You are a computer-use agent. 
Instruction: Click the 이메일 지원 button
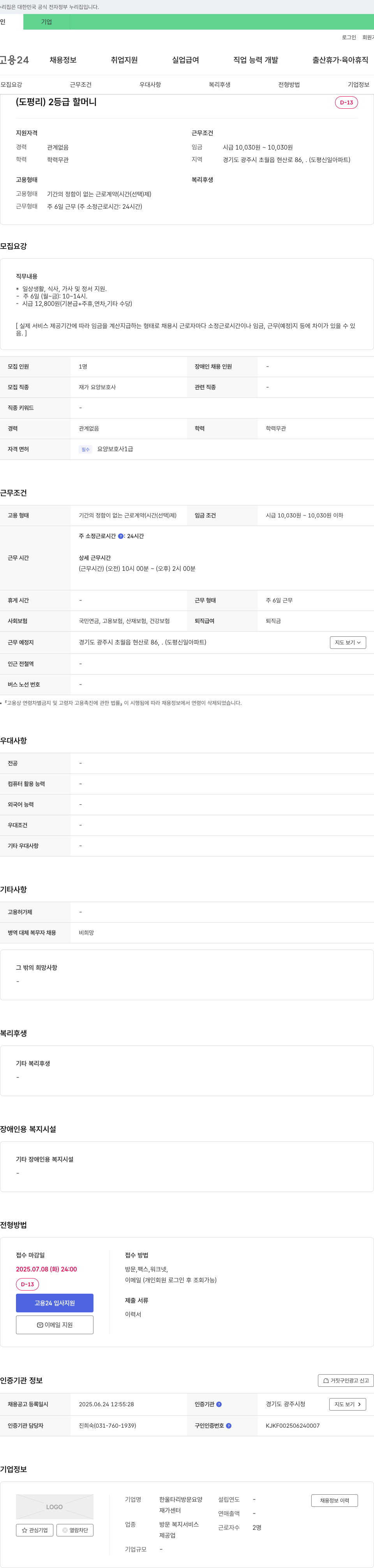click(55, 1324)
